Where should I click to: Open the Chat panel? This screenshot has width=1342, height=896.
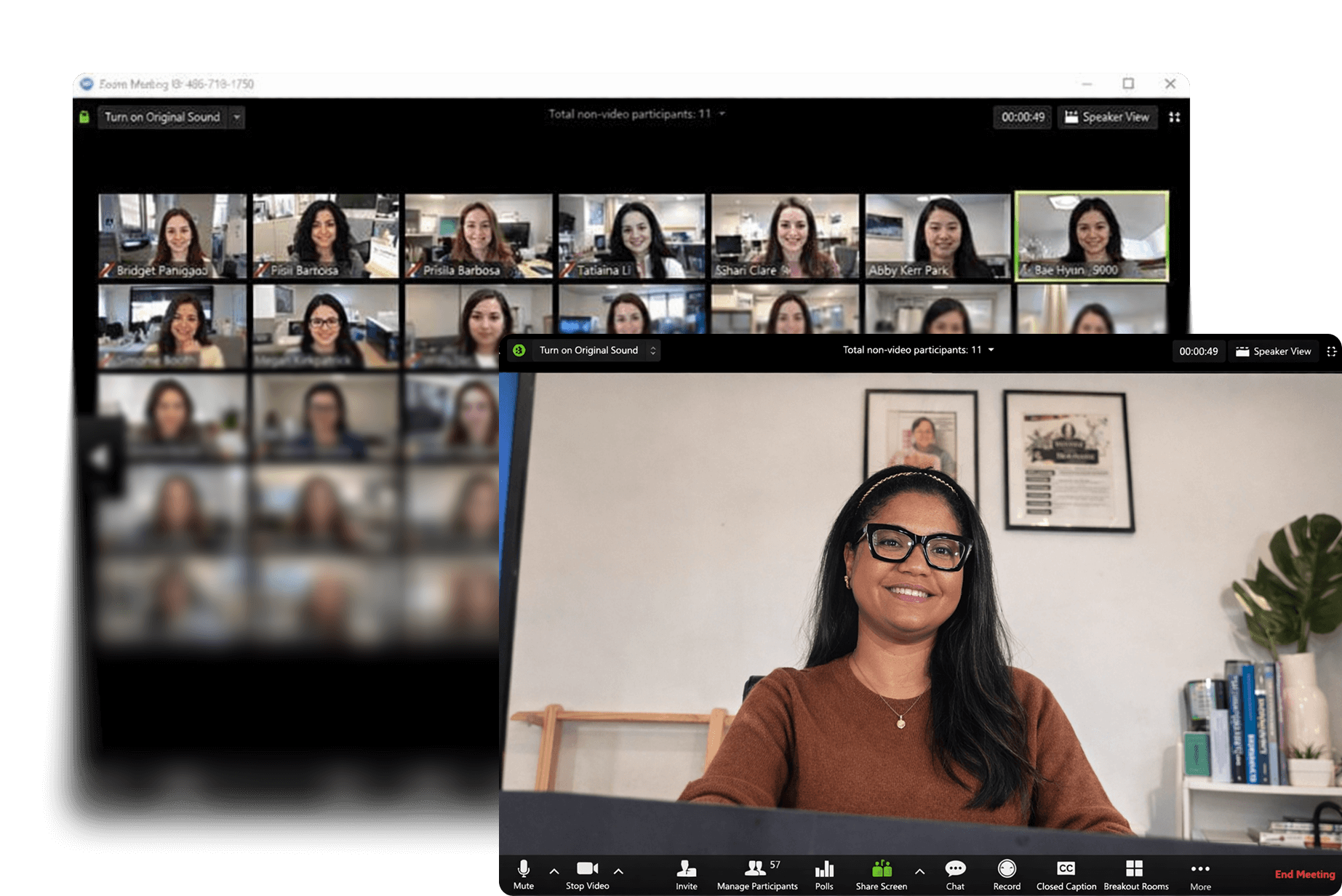point(955,875)
